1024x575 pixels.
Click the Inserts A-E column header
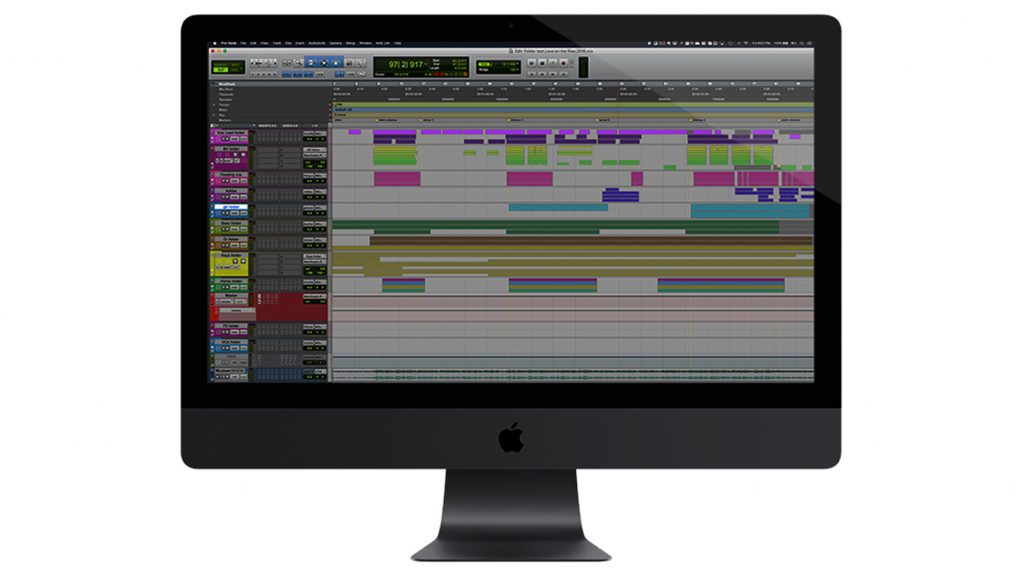267,125
